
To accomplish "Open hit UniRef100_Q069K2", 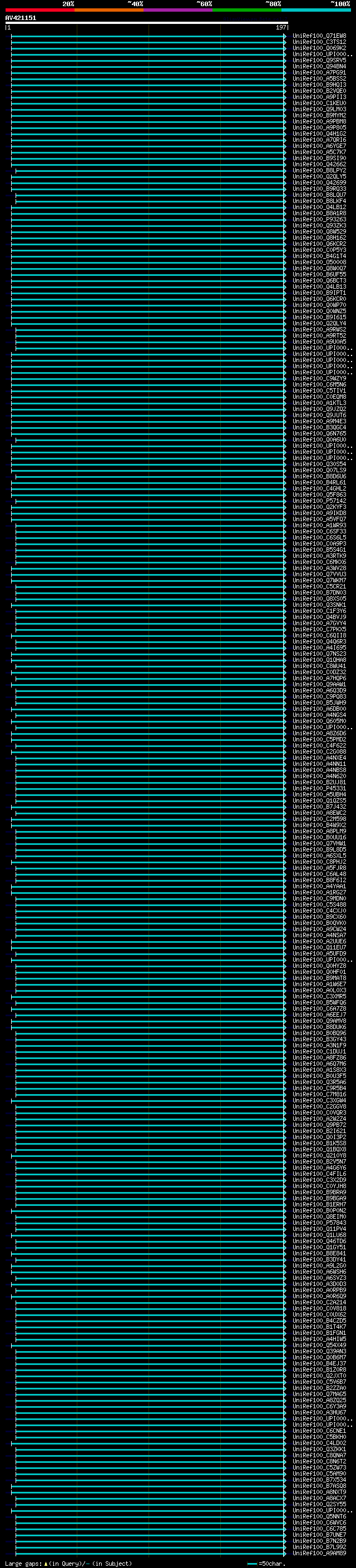I will point(319,48).
